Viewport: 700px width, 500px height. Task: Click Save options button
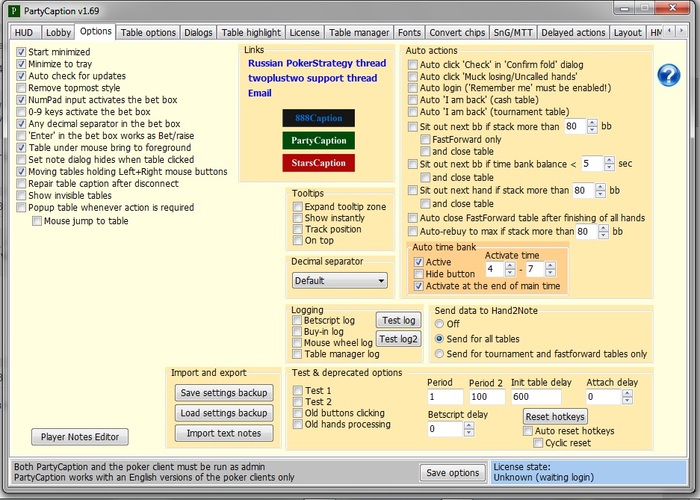point(453,473)
